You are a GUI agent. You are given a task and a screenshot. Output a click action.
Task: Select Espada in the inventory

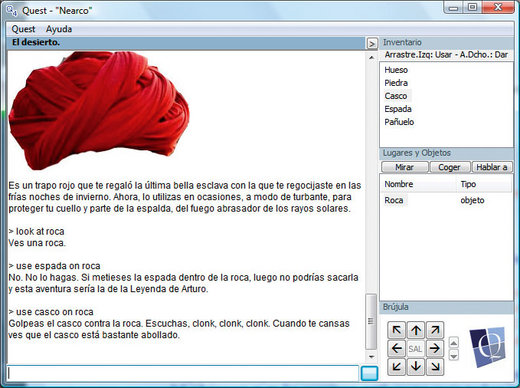(x=398, y=109)
